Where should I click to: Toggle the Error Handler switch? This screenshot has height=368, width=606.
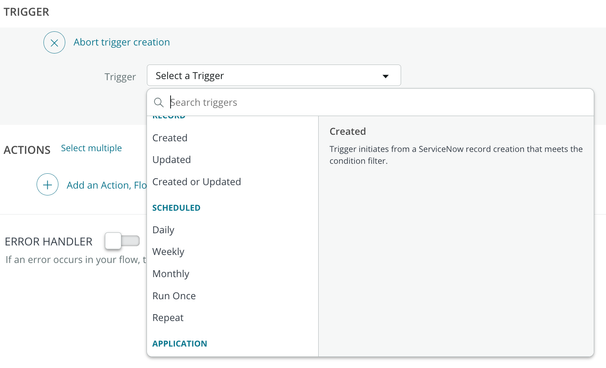(122, 241)
